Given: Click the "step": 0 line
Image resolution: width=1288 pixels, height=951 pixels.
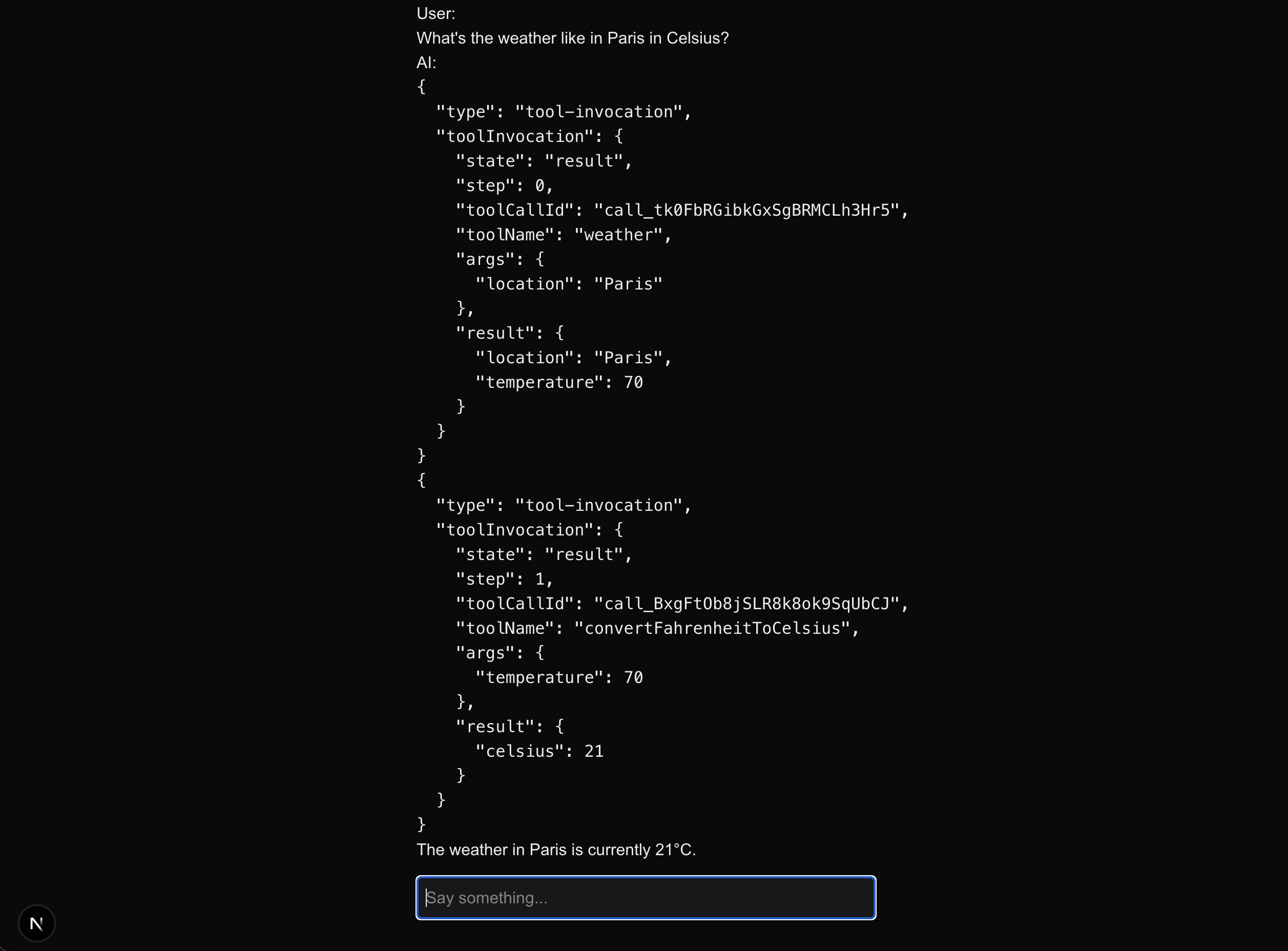Looking at the screenshot, I should 504,185.
